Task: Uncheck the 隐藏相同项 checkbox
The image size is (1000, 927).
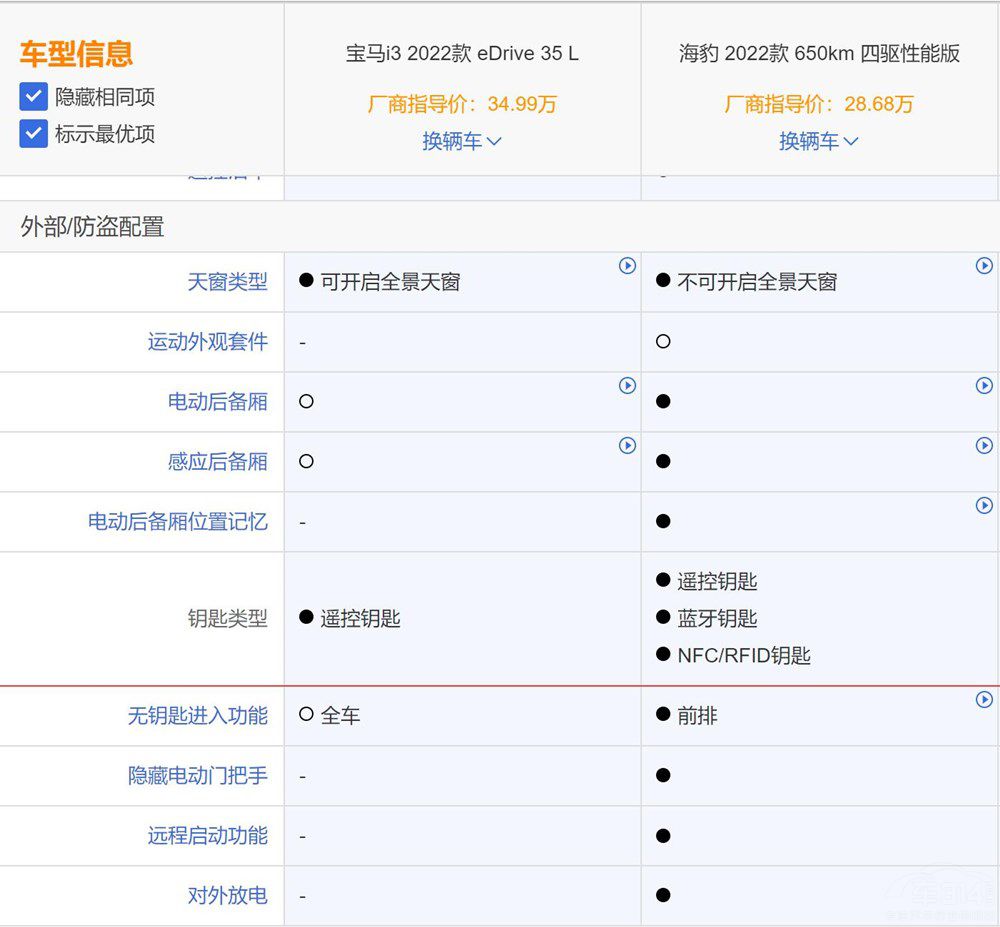Action: [x=34, y=97]
